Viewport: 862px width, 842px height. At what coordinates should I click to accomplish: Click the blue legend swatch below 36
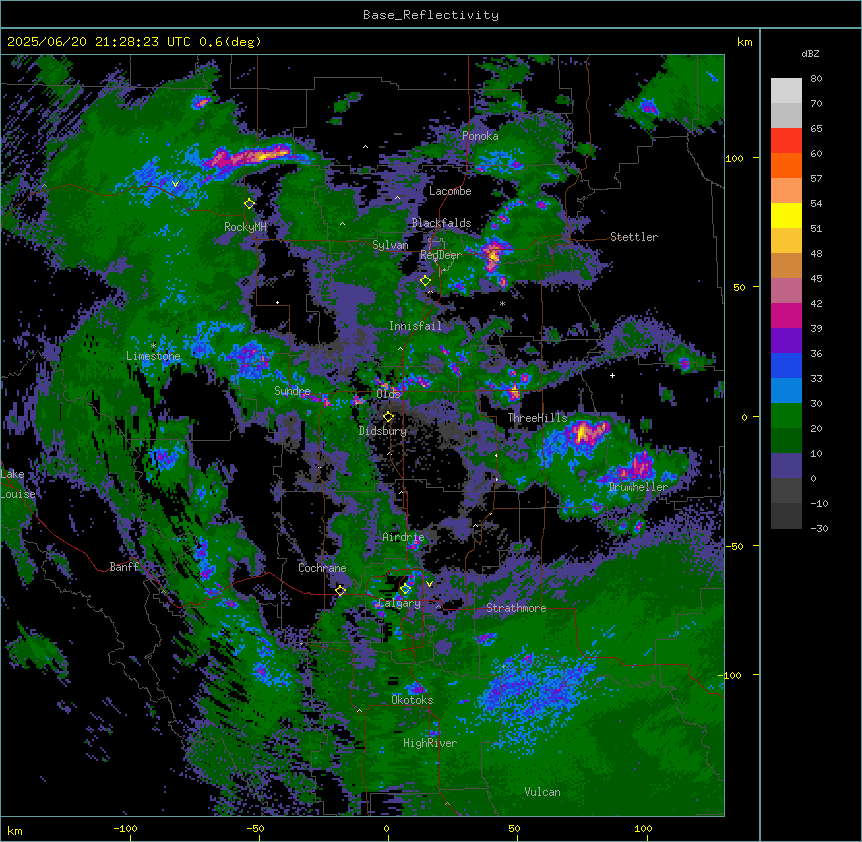(x=786, y=365)
